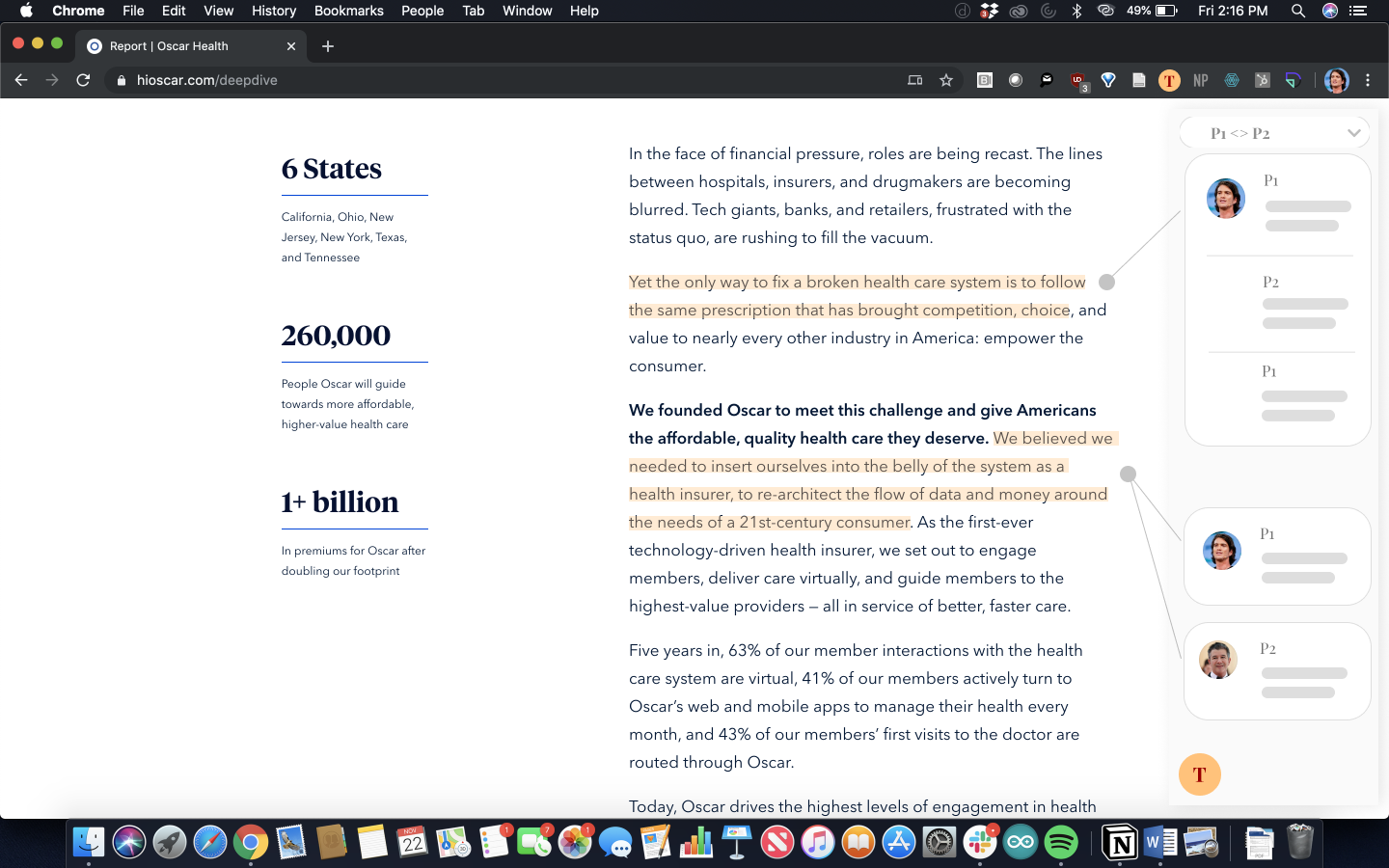Screen dimensions: 1389x868
Task: Open the File menu
Action: coord(133,11)
